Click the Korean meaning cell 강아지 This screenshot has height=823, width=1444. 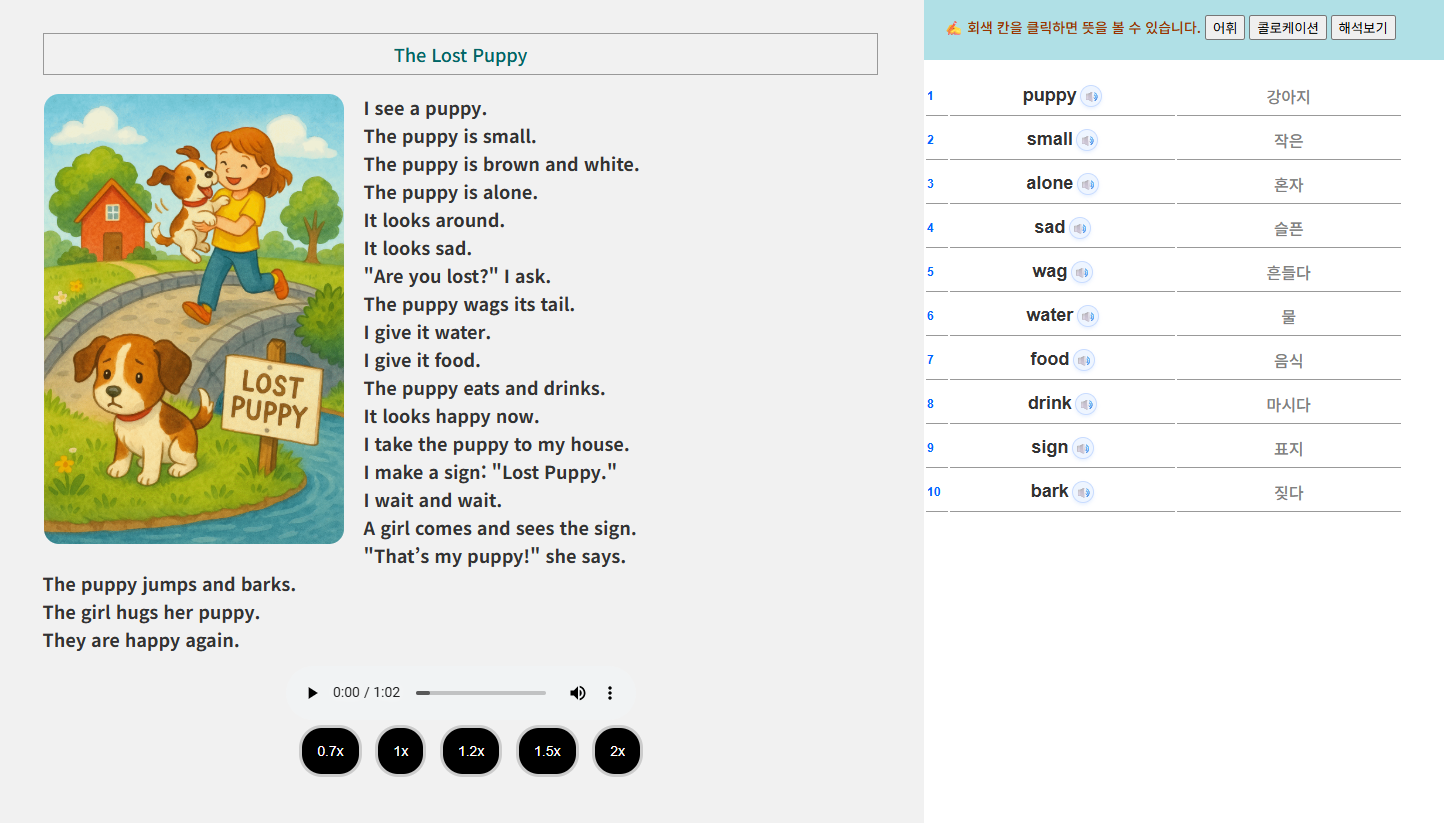coord(1288,97)
